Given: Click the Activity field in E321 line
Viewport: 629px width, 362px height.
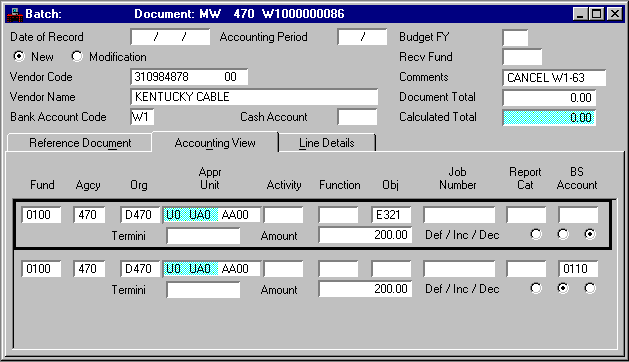Looking at the screenshot, I should (283, 215).
